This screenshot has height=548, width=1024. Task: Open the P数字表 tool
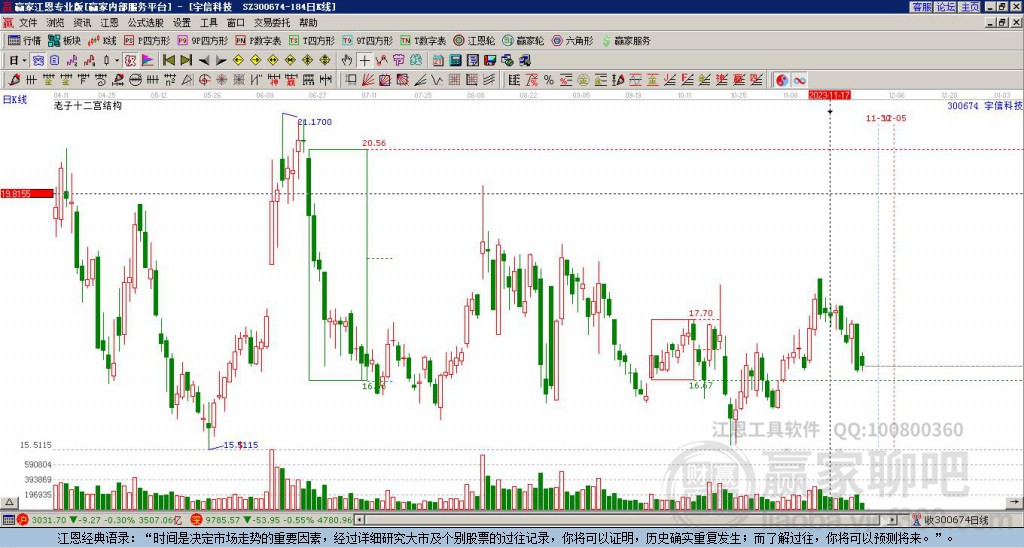coord(258,40)
